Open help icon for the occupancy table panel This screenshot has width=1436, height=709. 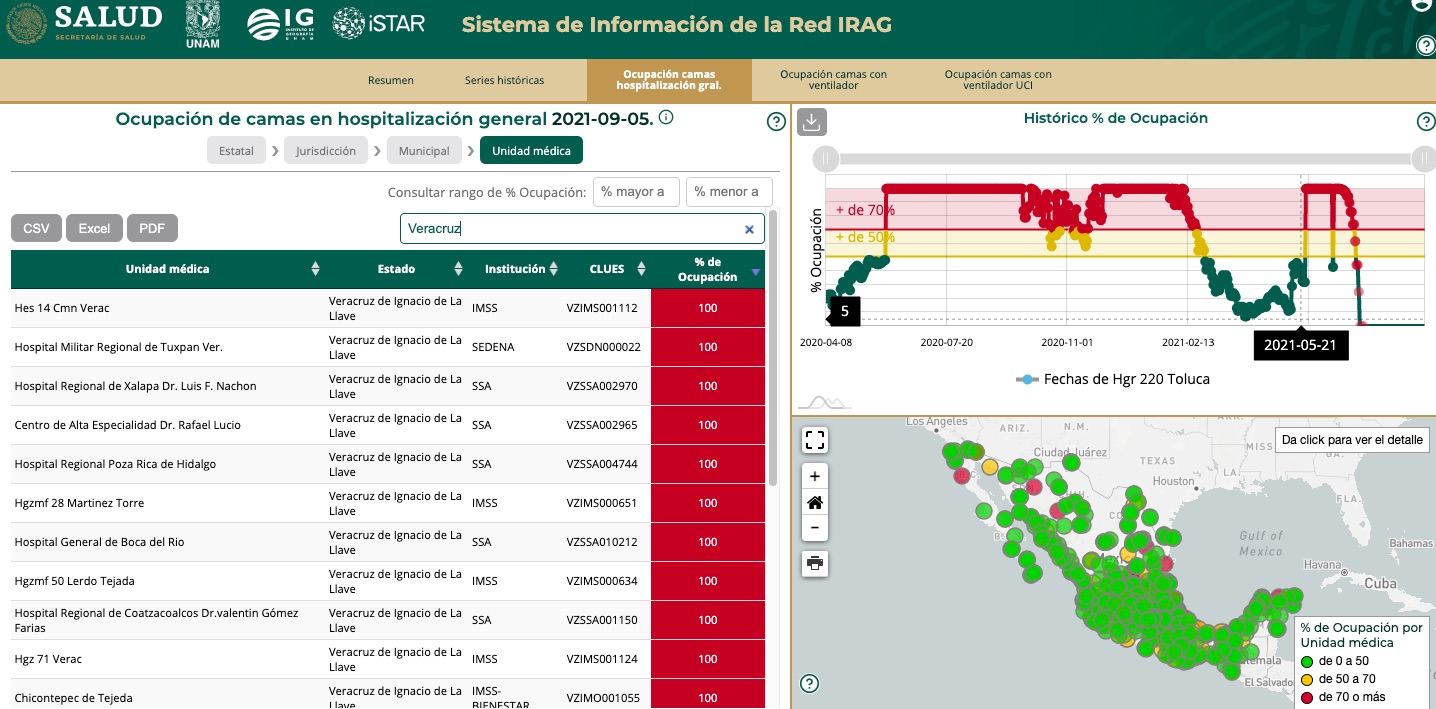[x=776, y=122]
